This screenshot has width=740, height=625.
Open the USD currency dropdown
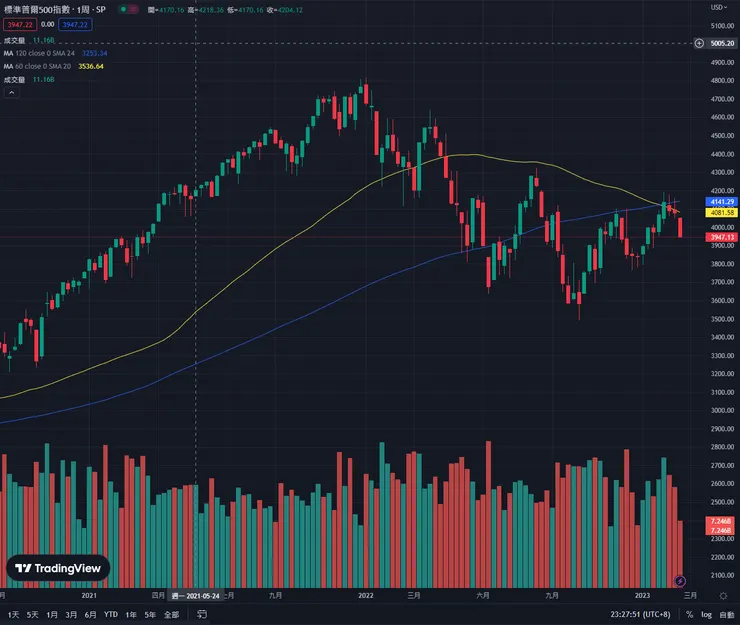(x=717, y=8)
